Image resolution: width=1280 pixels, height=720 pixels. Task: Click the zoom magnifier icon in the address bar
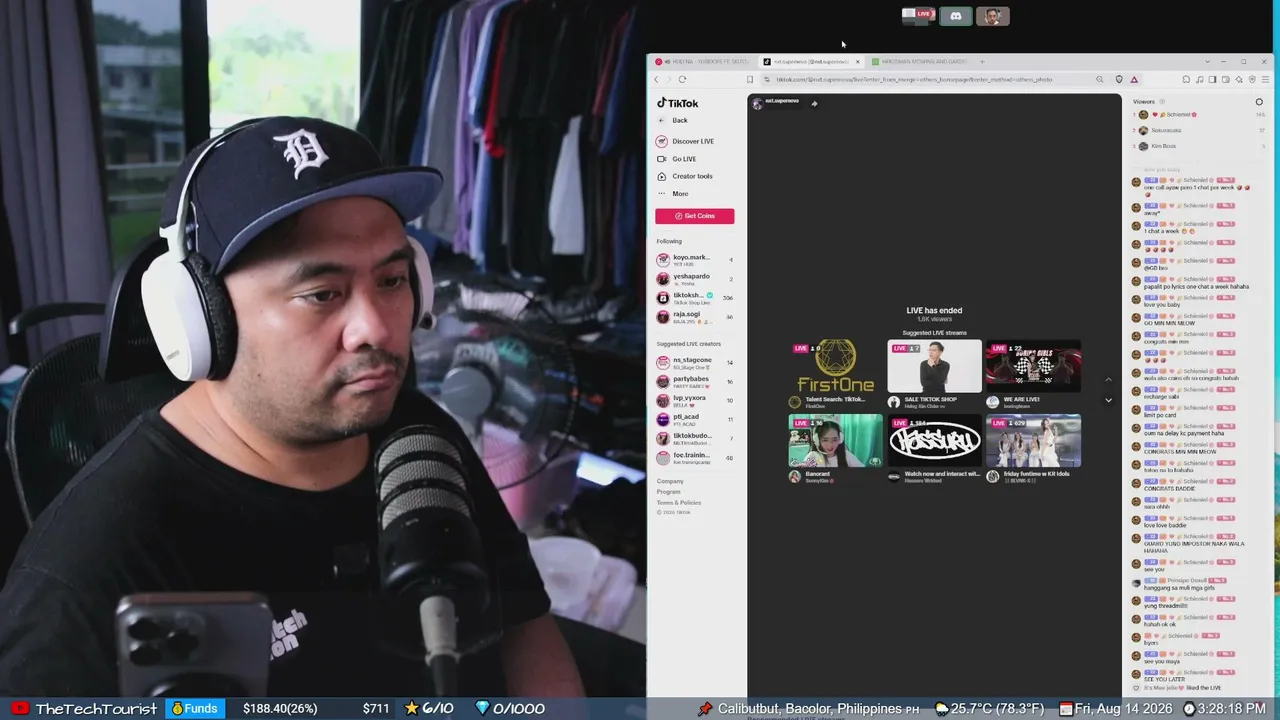pyautogui.click(x=1100, y=79)
